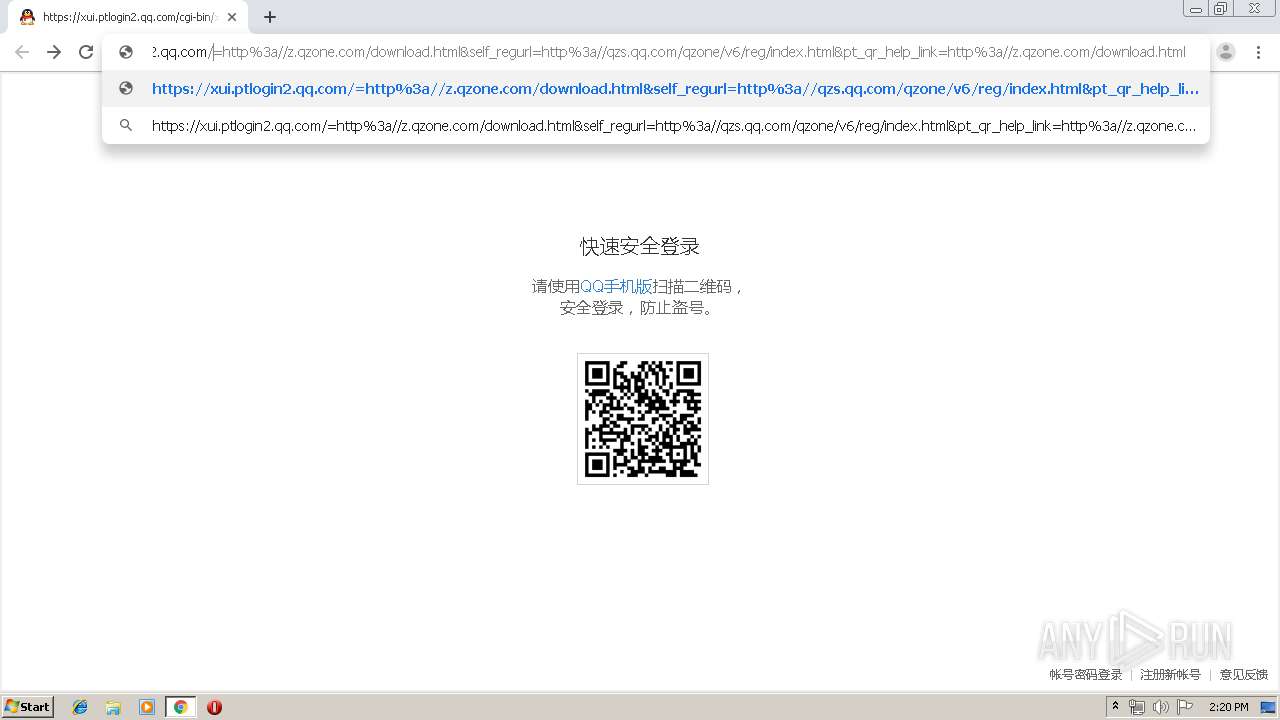Open the network tray icon
Screen dimensions: 1280x720
coord(1137,707)
